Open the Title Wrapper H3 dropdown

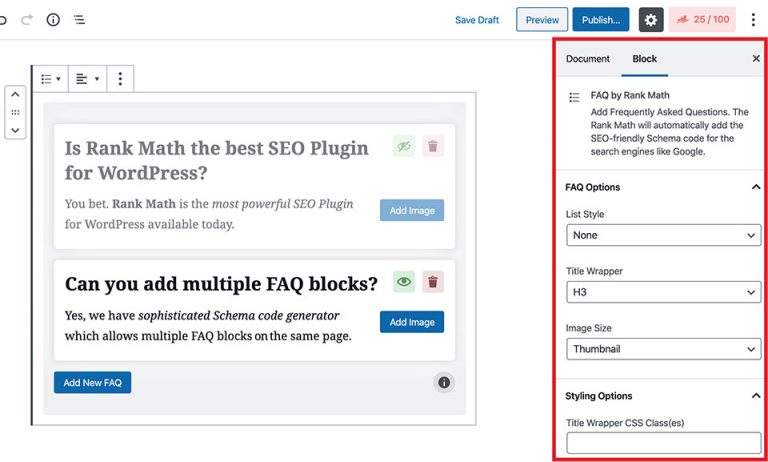[x=663, y=293]
